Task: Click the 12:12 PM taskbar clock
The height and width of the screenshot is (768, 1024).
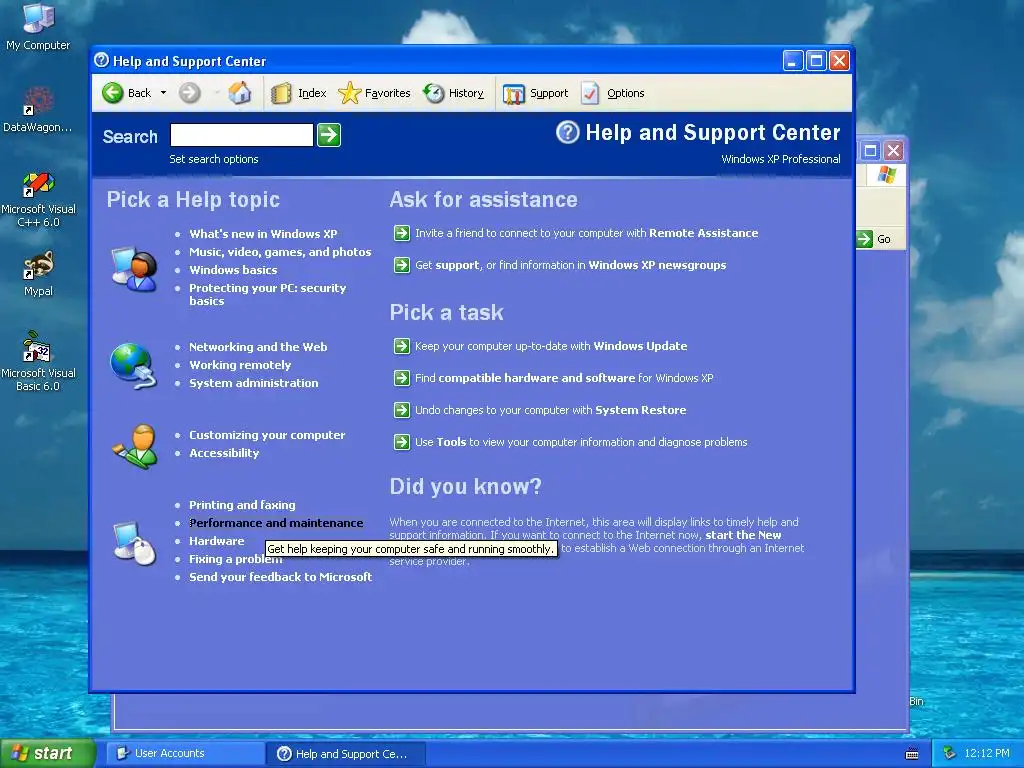Action: (x=987, y=754)
